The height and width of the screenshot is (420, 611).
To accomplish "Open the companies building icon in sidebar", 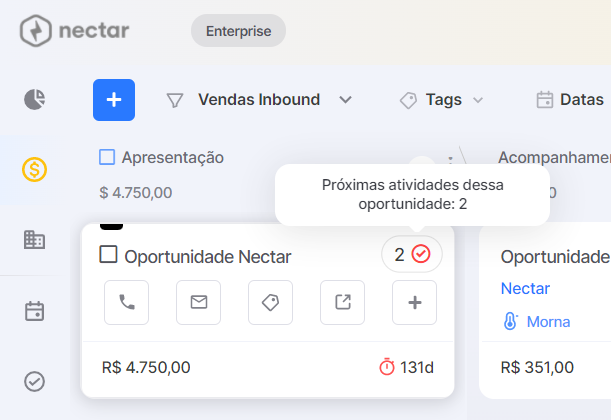I will click(x=34, y=240).
